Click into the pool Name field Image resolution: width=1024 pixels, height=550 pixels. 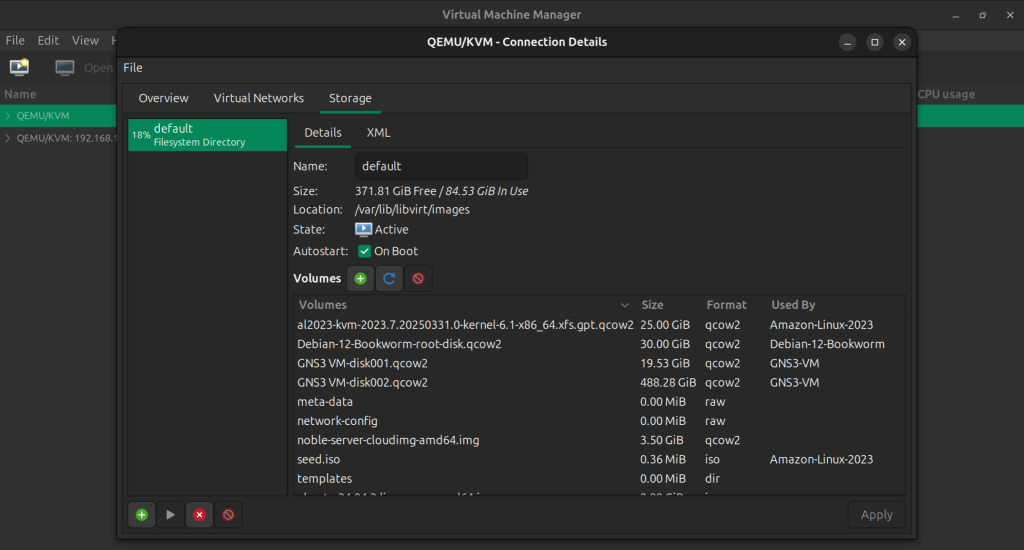coord(441,167)
